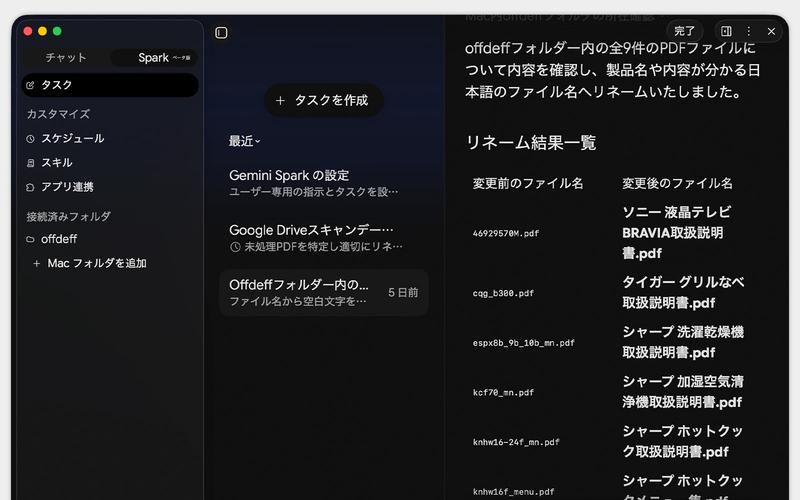Switch to the Spark tab

(154, 58)
